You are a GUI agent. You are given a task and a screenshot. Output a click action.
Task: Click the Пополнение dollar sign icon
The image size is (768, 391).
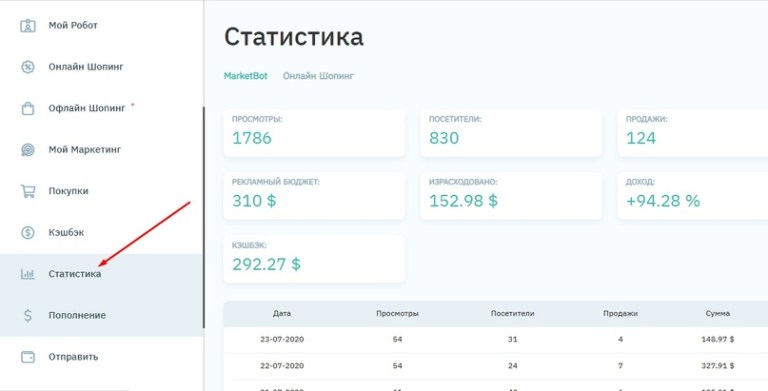(27, 315)
